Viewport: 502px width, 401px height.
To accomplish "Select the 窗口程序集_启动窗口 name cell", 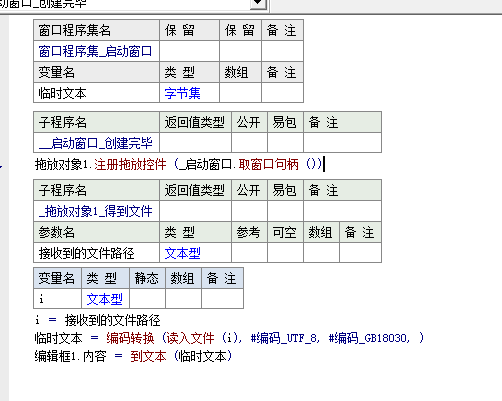I will tap(96, 51).
